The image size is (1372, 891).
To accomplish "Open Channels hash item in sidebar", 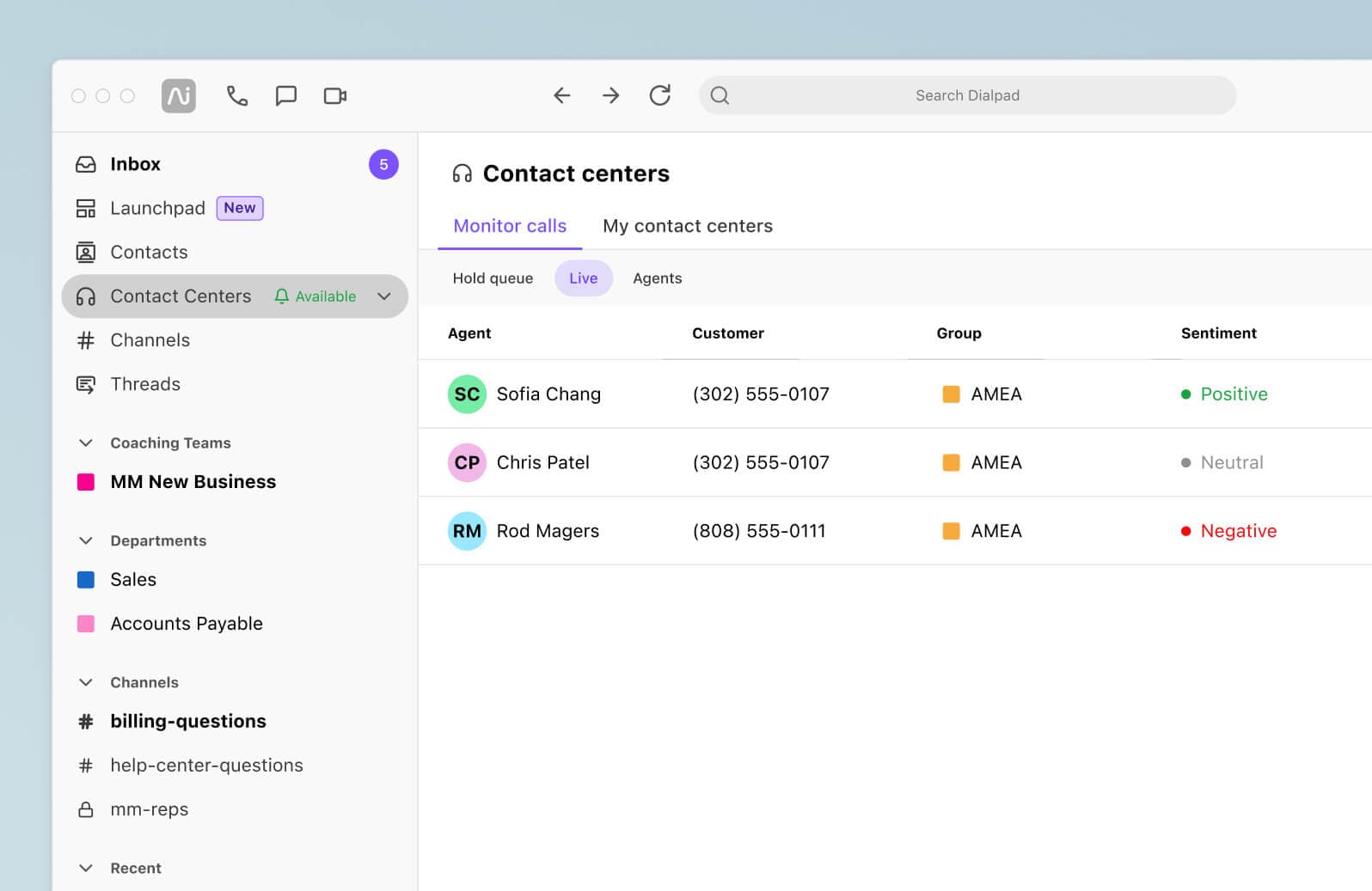I will coord(150,340).
